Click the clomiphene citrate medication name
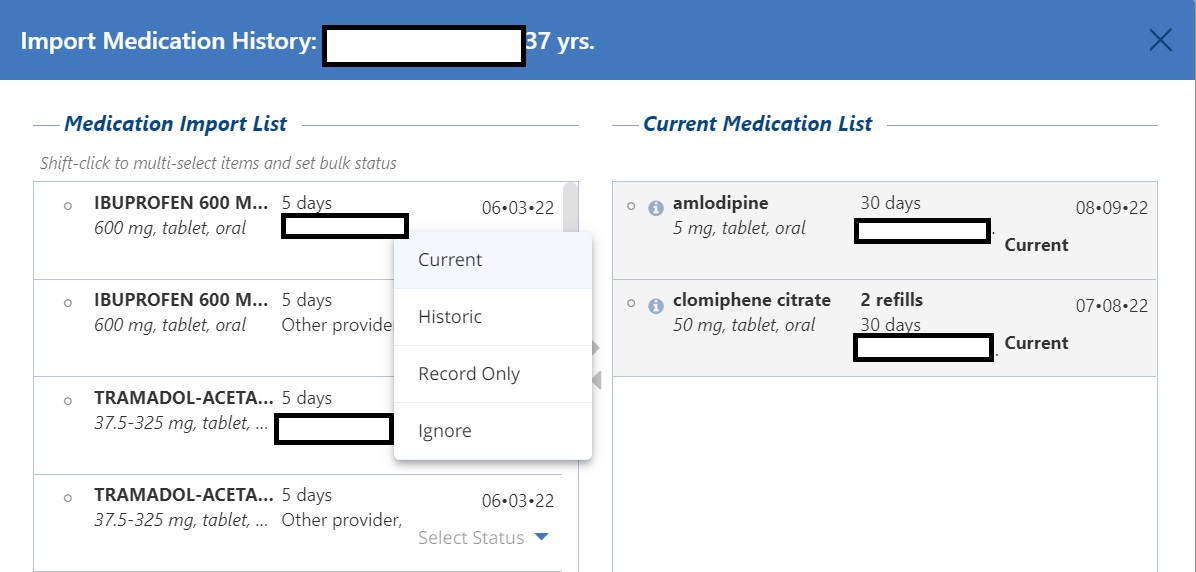Viewport: 1196px width, 572px height. point(751,300)
